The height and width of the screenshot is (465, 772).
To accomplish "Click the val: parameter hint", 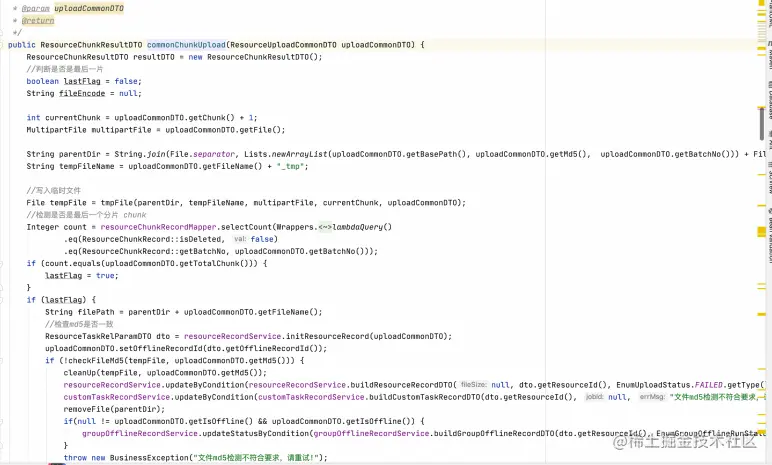I will click(x=240, y=239).
